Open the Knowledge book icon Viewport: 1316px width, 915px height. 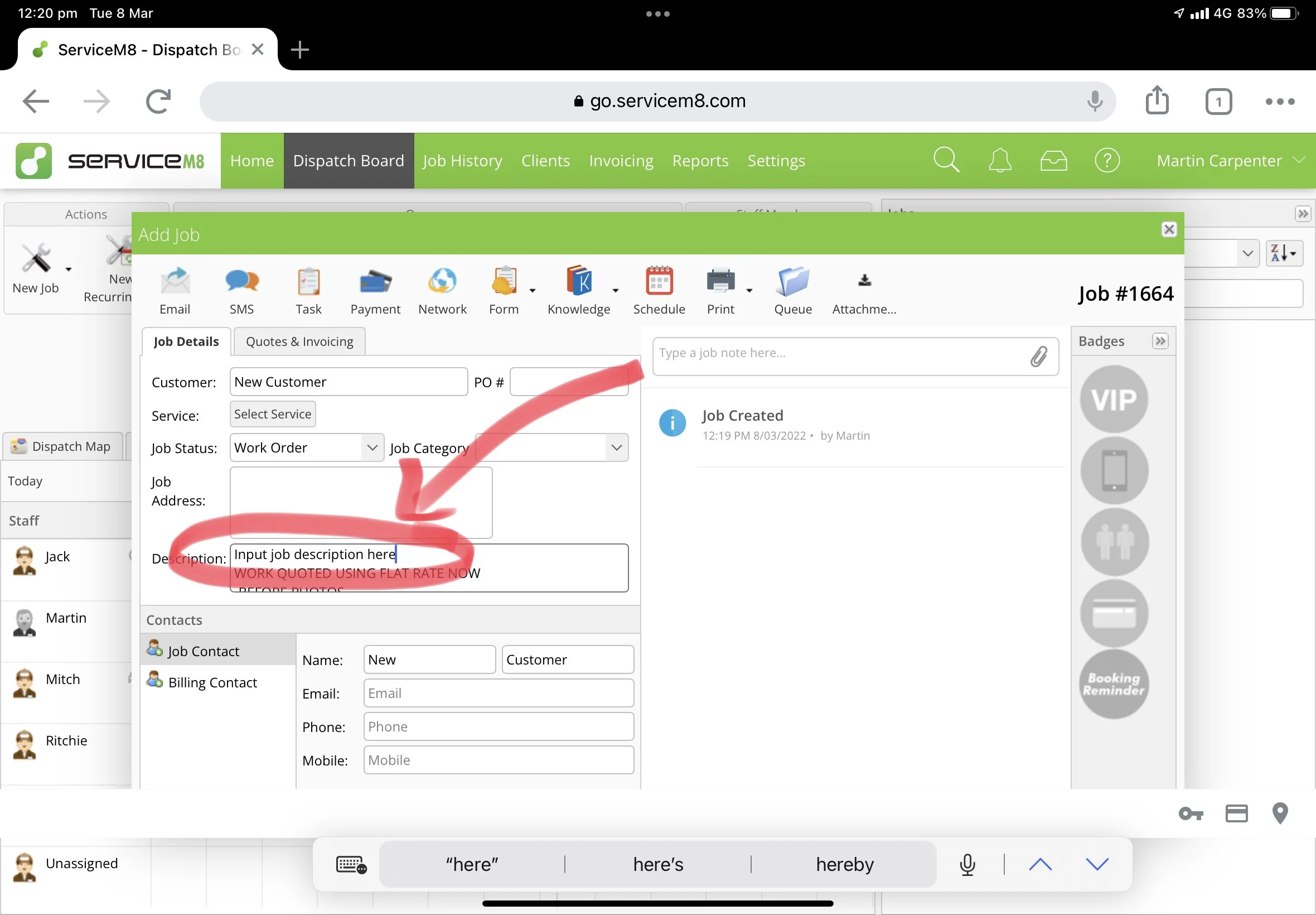[579, 282]
